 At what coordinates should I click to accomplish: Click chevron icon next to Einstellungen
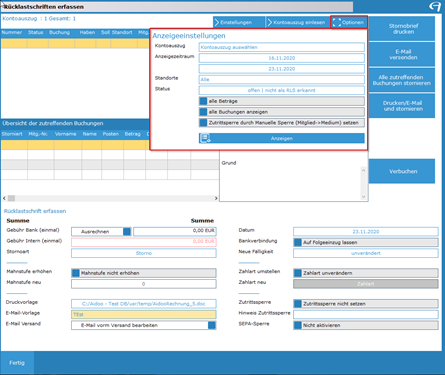(x=217, y=22)
